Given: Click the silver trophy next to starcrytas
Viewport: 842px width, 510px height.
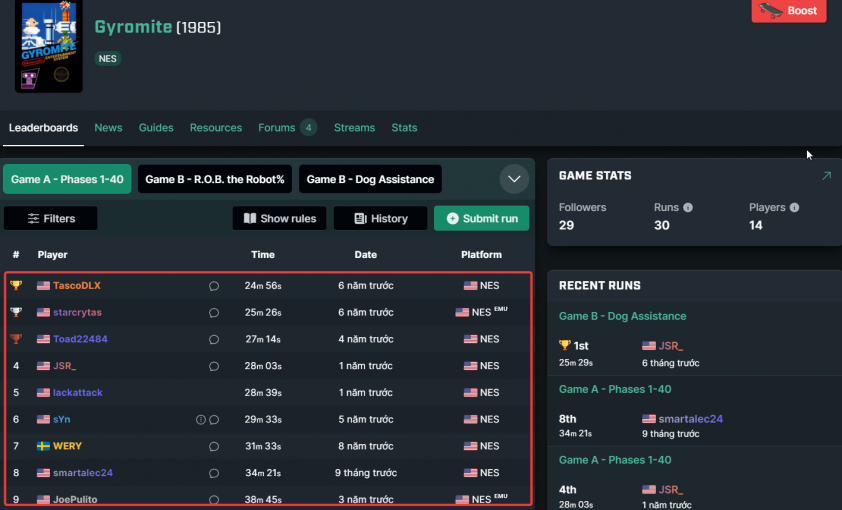Looking at the screenshot, I should (x=16, y=312).
